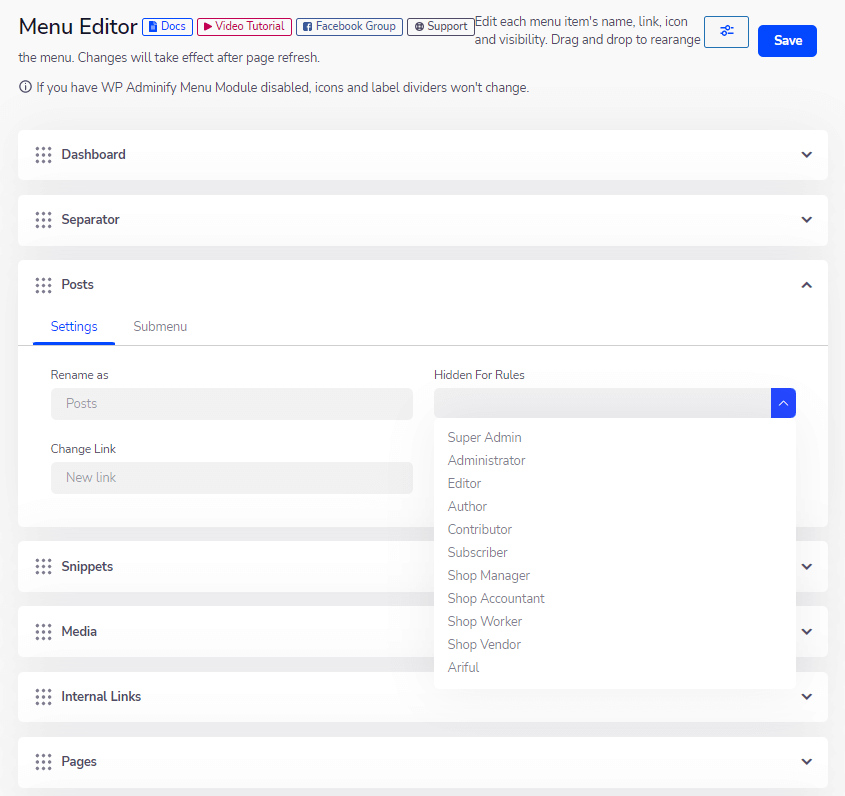Click the drag handle beside Separator
The height and width of the screenshot is (796, 845).
pos(43,219)
